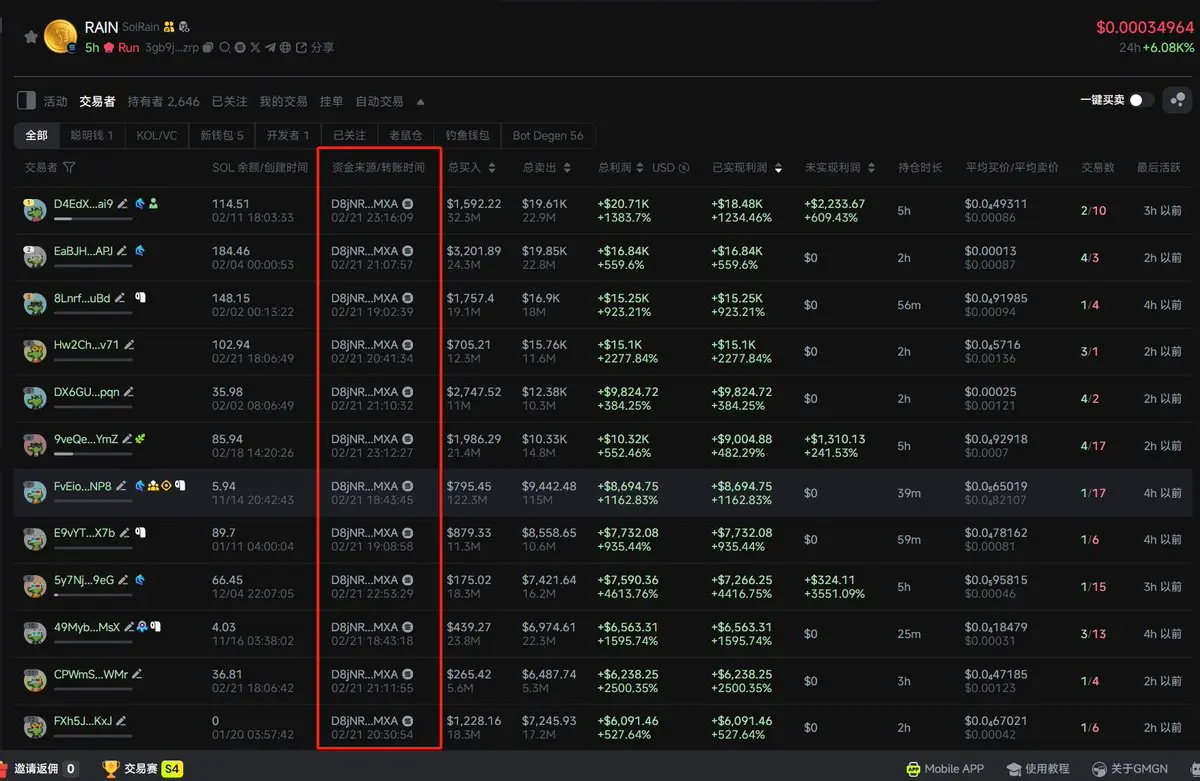This screenshot has height=781, width=1200.
Task: Edit the remark for wallet 9veQe...YmZ
Action: coord(128,439)
